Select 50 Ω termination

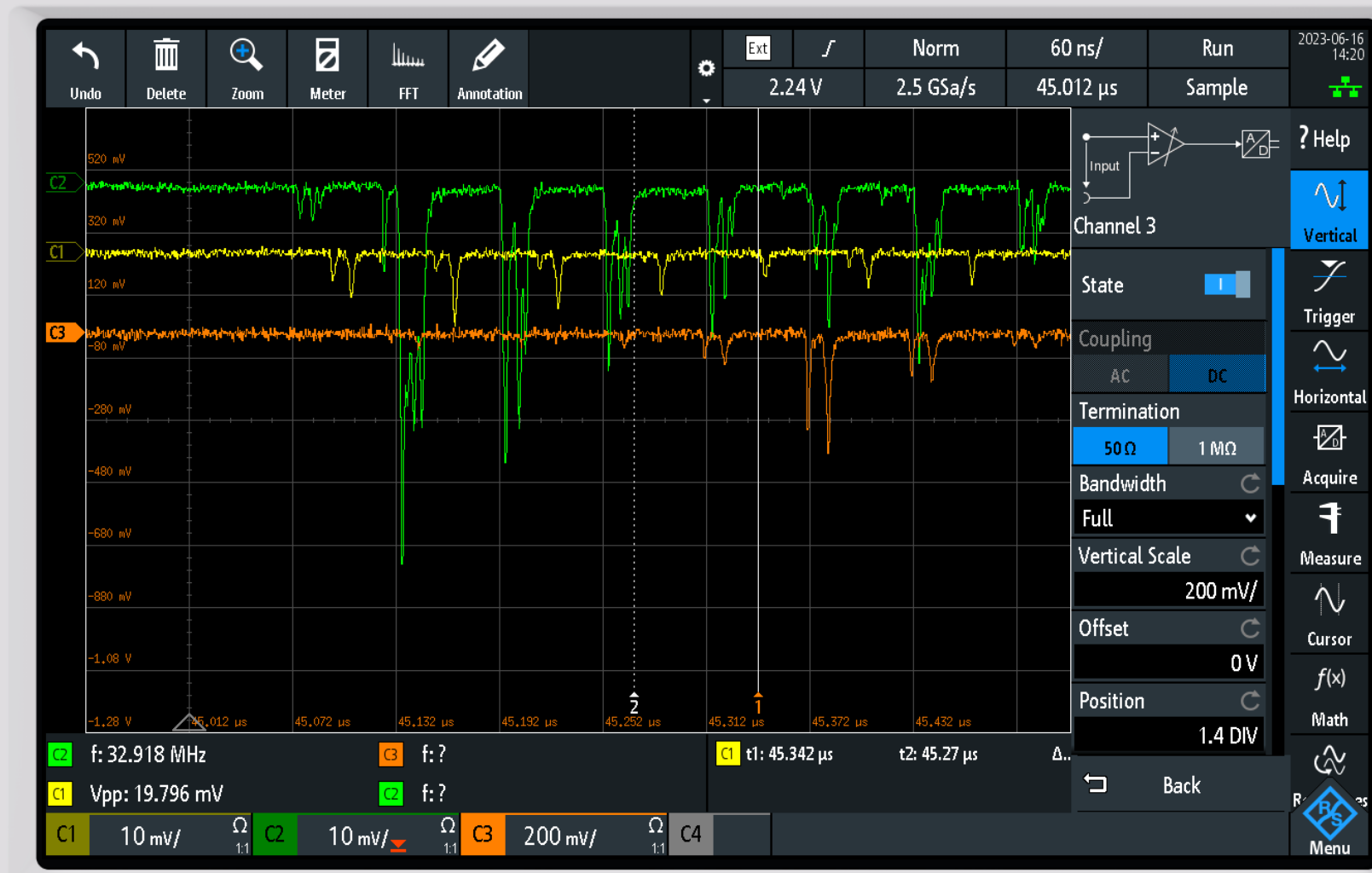coord(1120,448)
